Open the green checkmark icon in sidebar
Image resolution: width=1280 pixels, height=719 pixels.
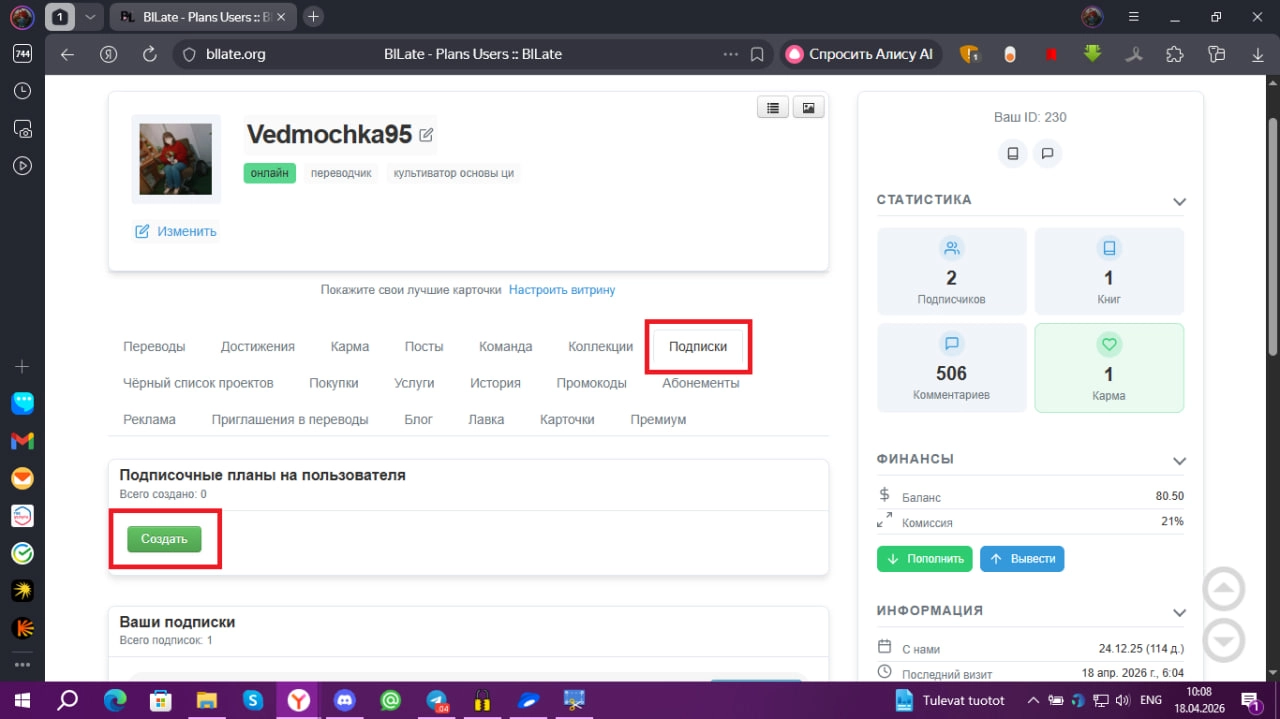pyautogui.click(x=22, y=553)
